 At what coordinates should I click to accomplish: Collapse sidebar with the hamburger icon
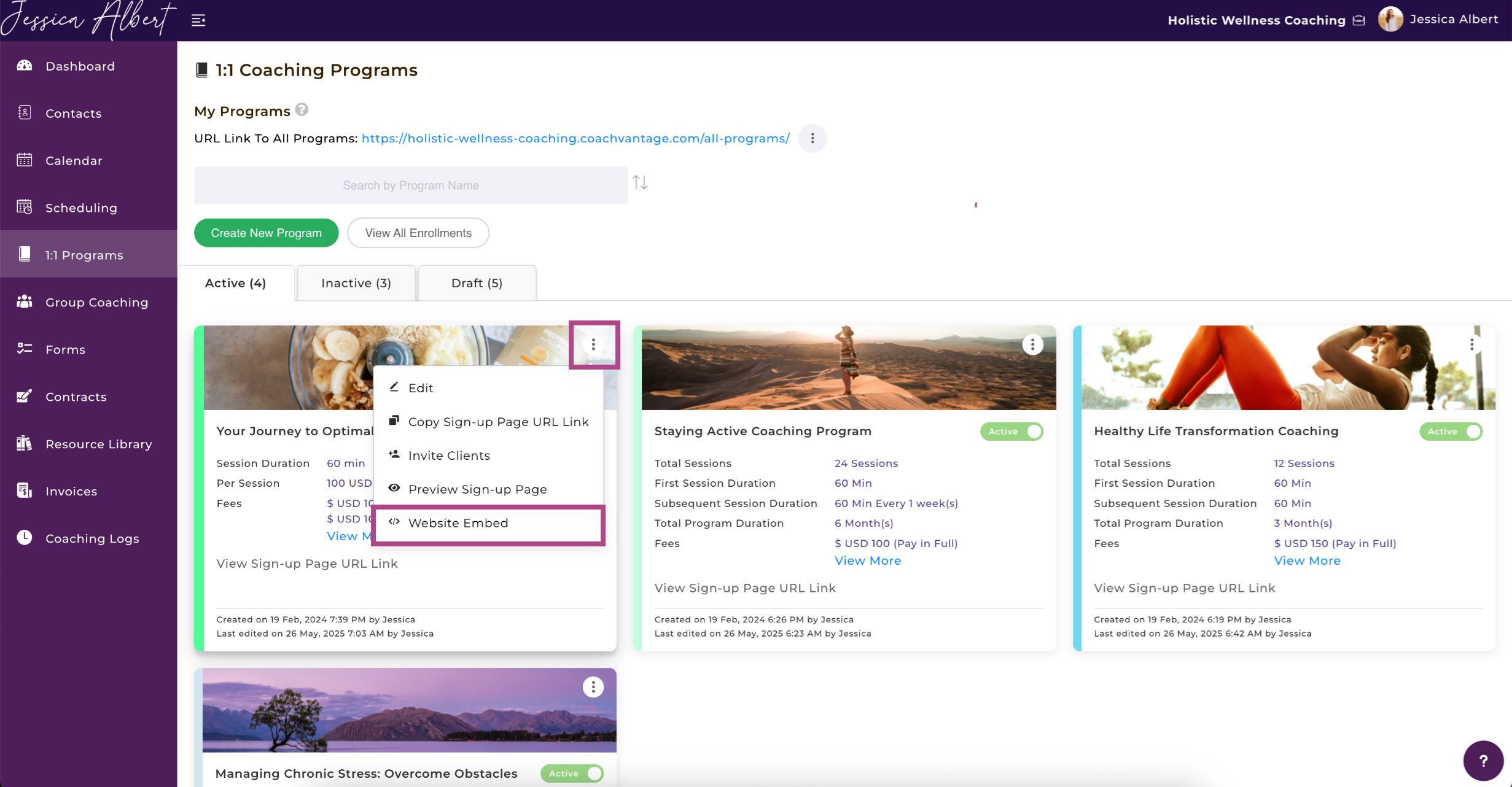click(x=198, y=20)
